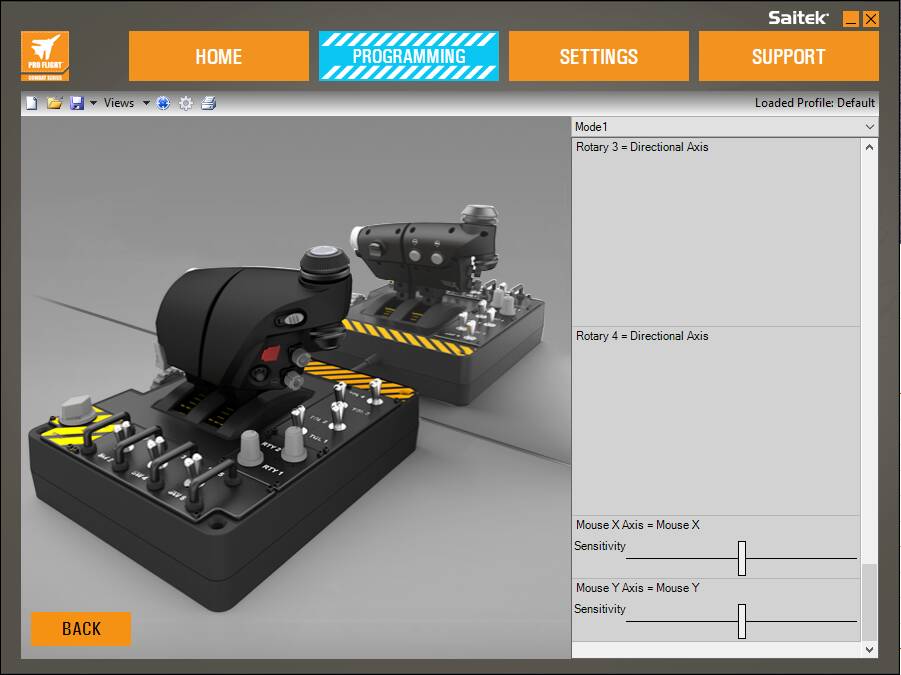The height and width of the screenshot is (675, 901).
Task: Open the gear options icon in toolbar
Action: 186,103
